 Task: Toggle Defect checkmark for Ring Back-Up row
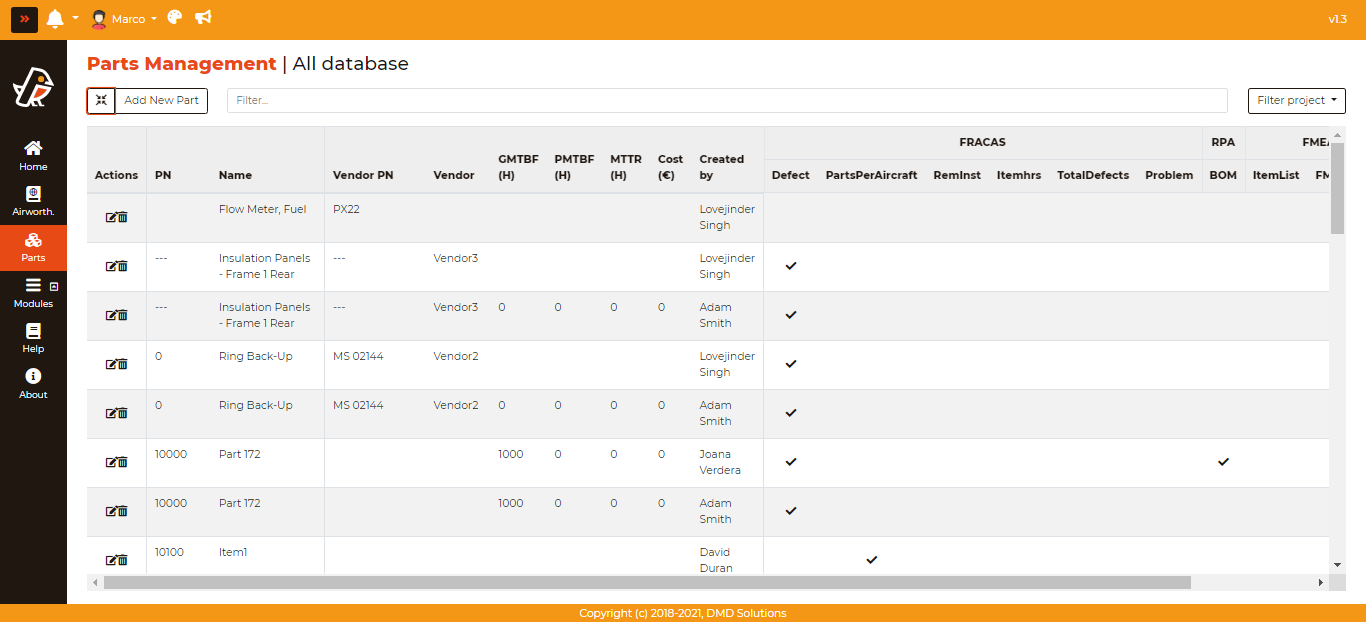(x=791, y=364)
